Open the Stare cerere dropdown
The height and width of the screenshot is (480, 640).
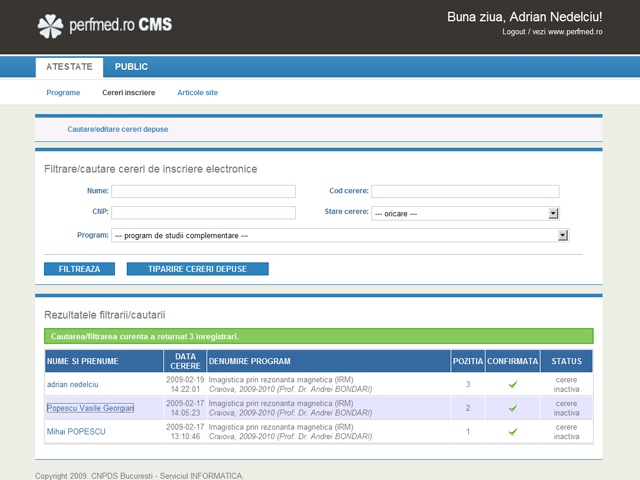click(x=464, y=213)
